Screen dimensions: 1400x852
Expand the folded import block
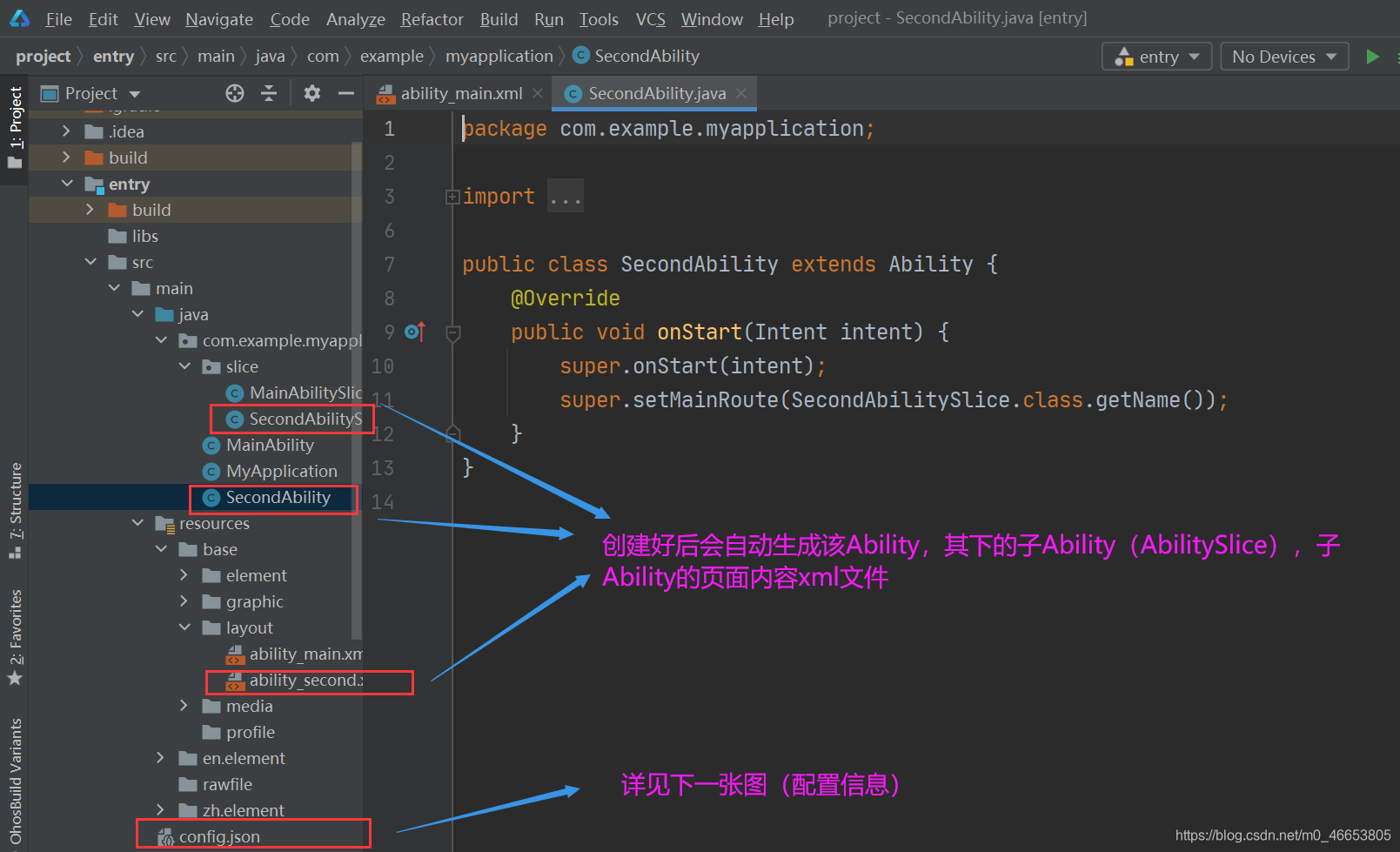point(452,197)
